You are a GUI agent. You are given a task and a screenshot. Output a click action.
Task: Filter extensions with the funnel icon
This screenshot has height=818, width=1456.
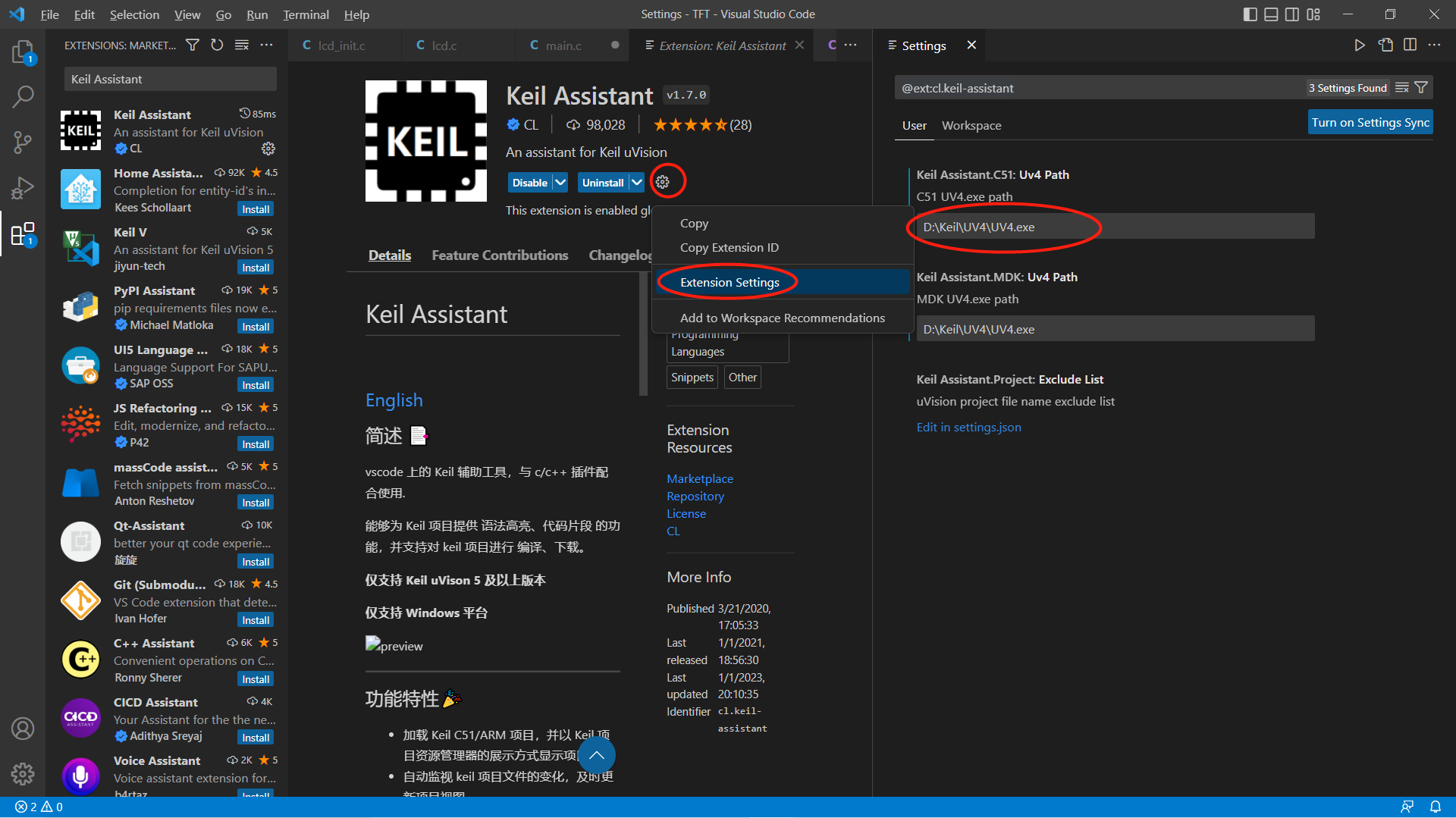(x=193, y=45)
